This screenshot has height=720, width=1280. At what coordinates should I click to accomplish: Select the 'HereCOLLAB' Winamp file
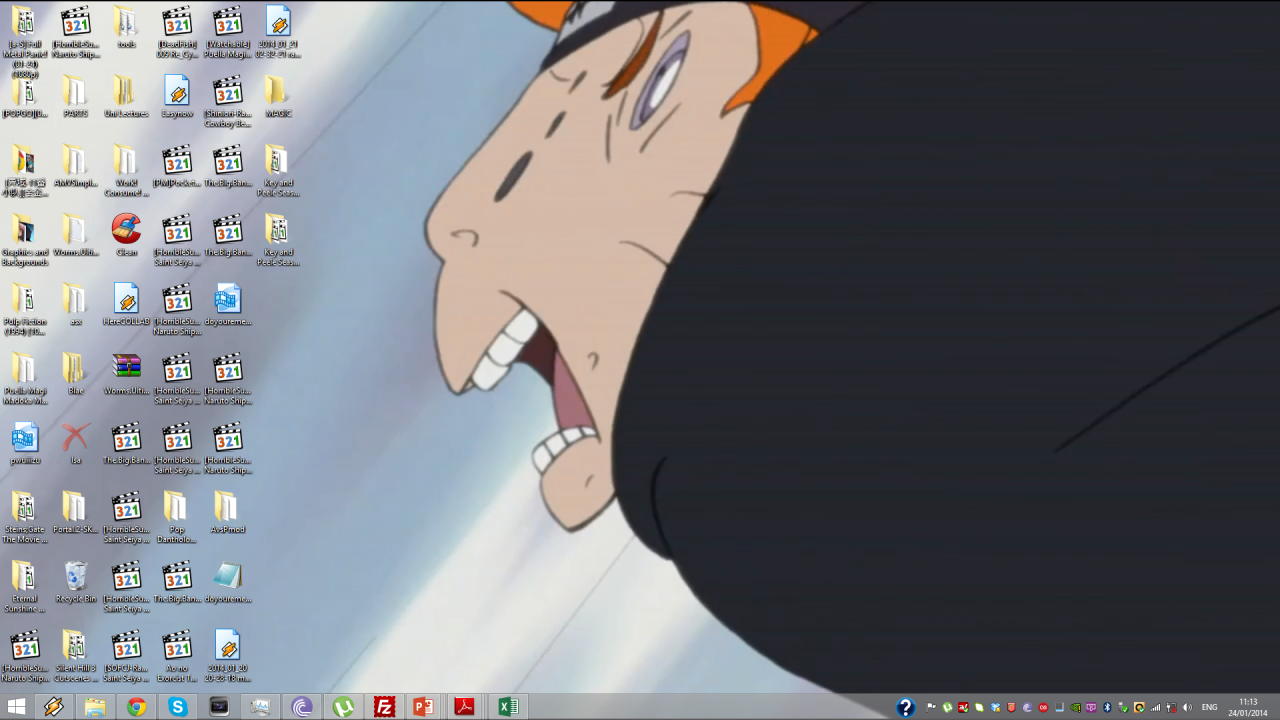pyautogui.click(x=126, y=305)
